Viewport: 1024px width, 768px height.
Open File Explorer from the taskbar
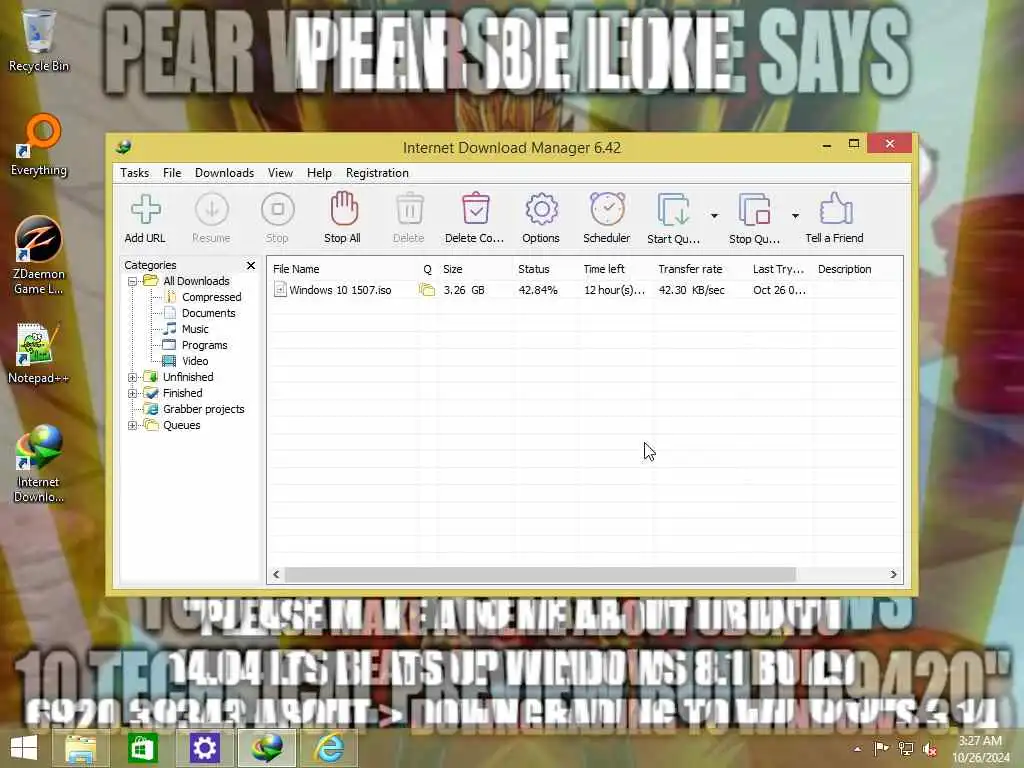coord(80,748)
